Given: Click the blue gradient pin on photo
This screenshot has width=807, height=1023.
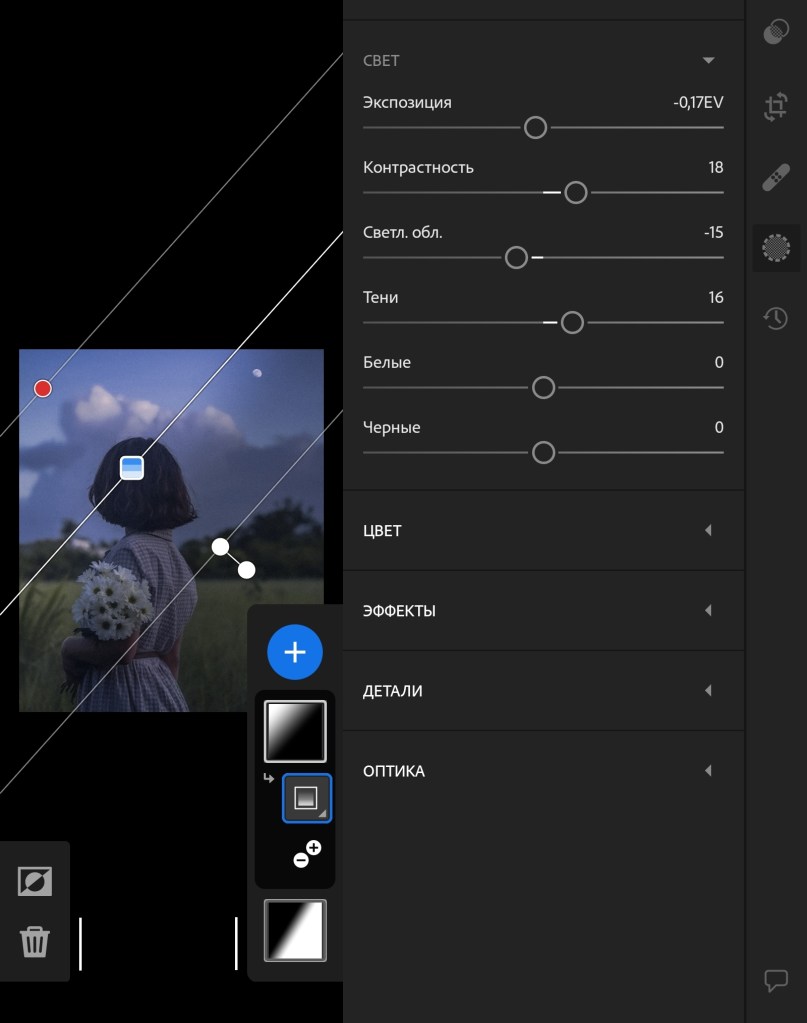Looking at the screenshot, I should tap(132, 467).
